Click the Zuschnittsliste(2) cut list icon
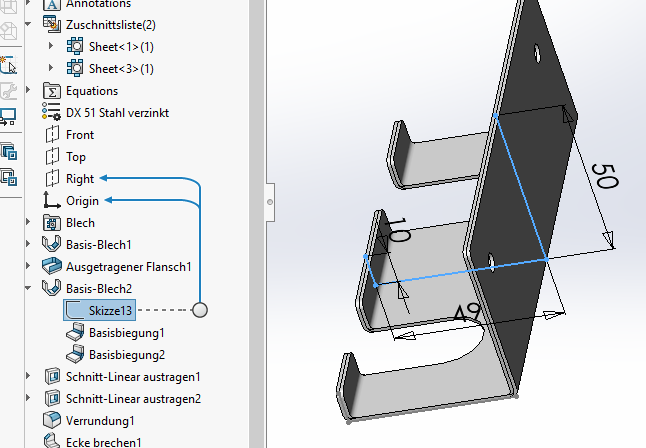The height and width of the screenshot is (448, 646). 52,24
